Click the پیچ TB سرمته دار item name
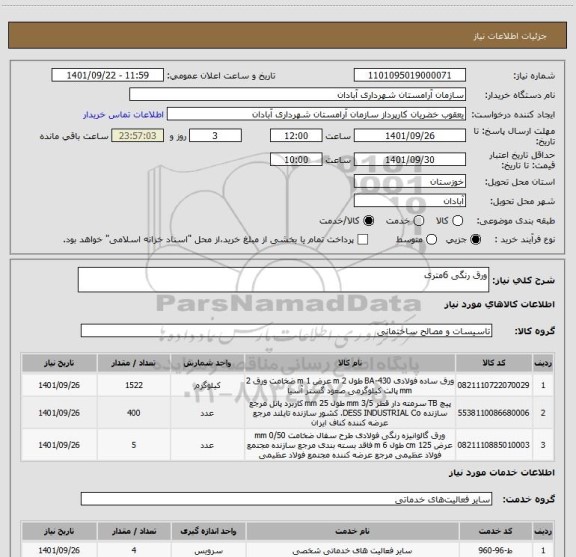Screen dimensions: 576x557 (x=350, y=413)
